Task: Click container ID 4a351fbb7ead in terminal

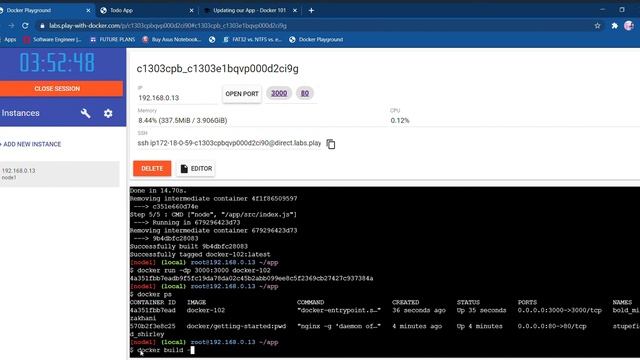Action: coord(153,310)
